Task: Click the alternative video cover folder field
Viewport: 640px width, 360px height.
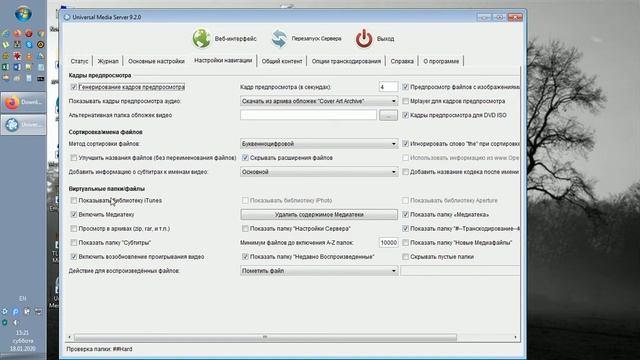Action: [308, 115]
